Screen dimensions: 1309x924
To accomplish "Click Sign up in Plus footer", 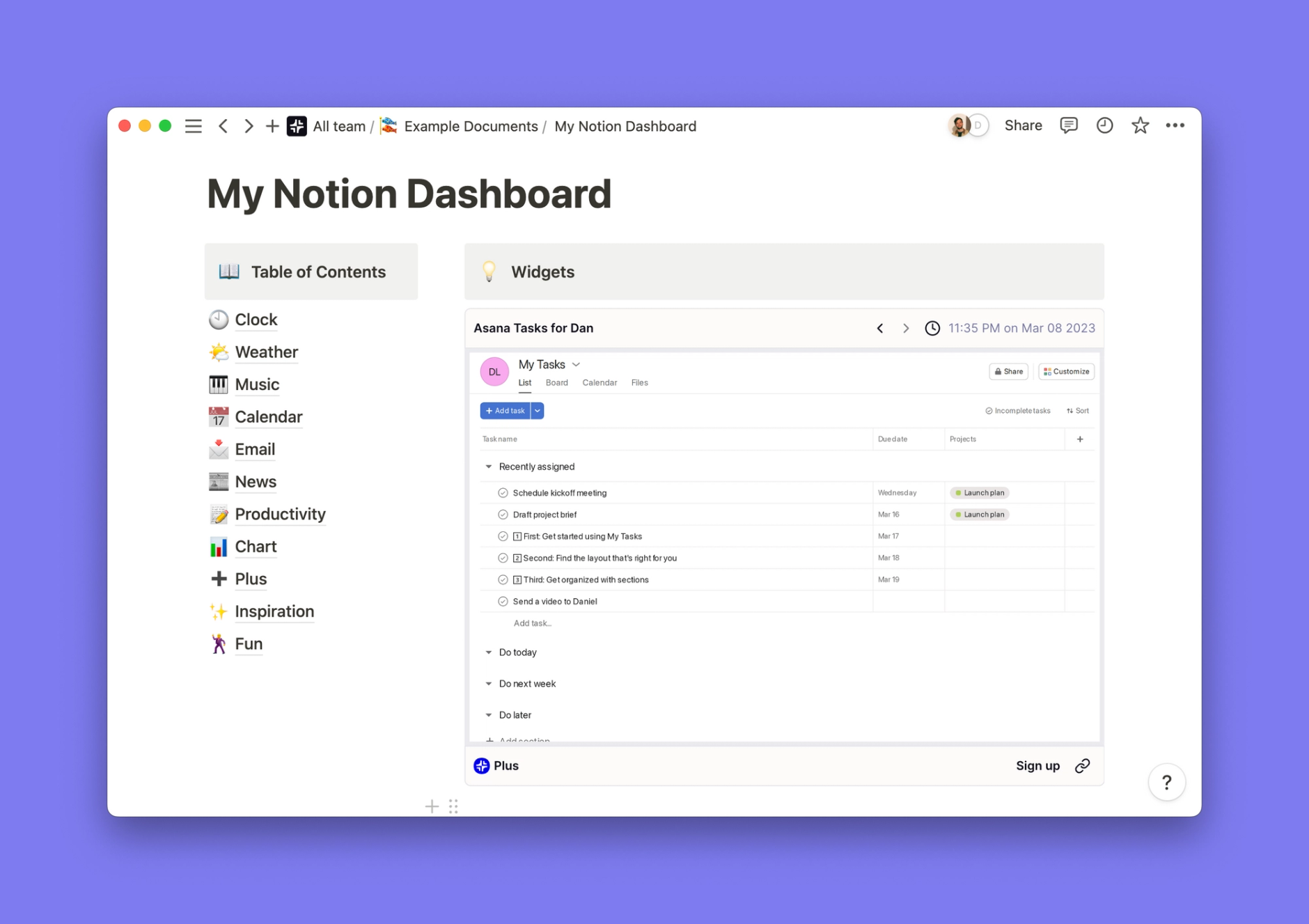I will (1037, 766).
